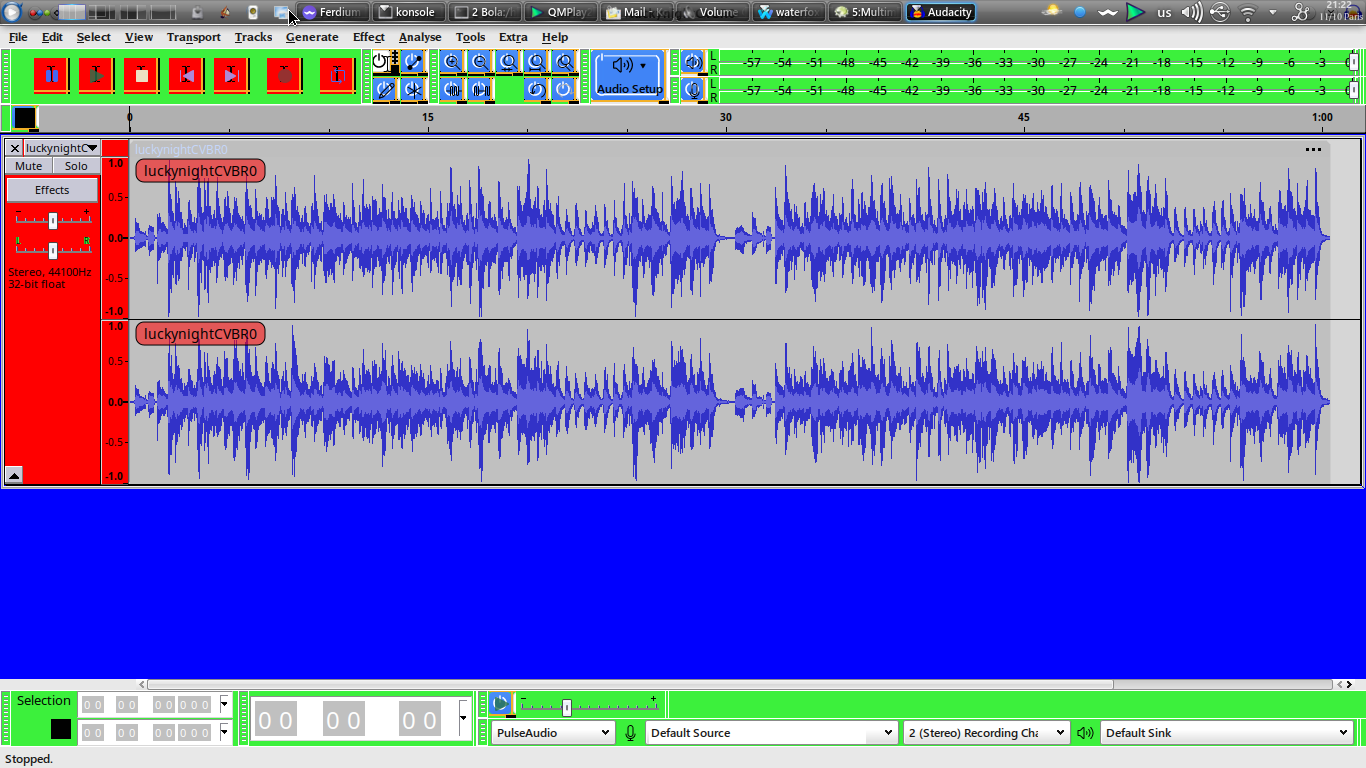Solo the luckynight track

pyautogui.click(x=76, y=166)
